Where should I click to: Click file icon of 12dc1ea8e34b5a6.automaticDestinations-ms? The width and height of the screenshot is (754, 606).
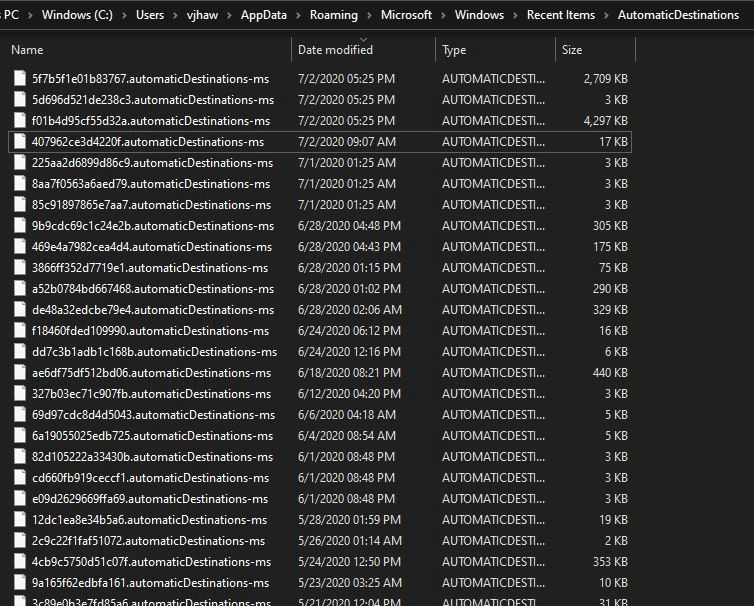(x=20, y=519)
